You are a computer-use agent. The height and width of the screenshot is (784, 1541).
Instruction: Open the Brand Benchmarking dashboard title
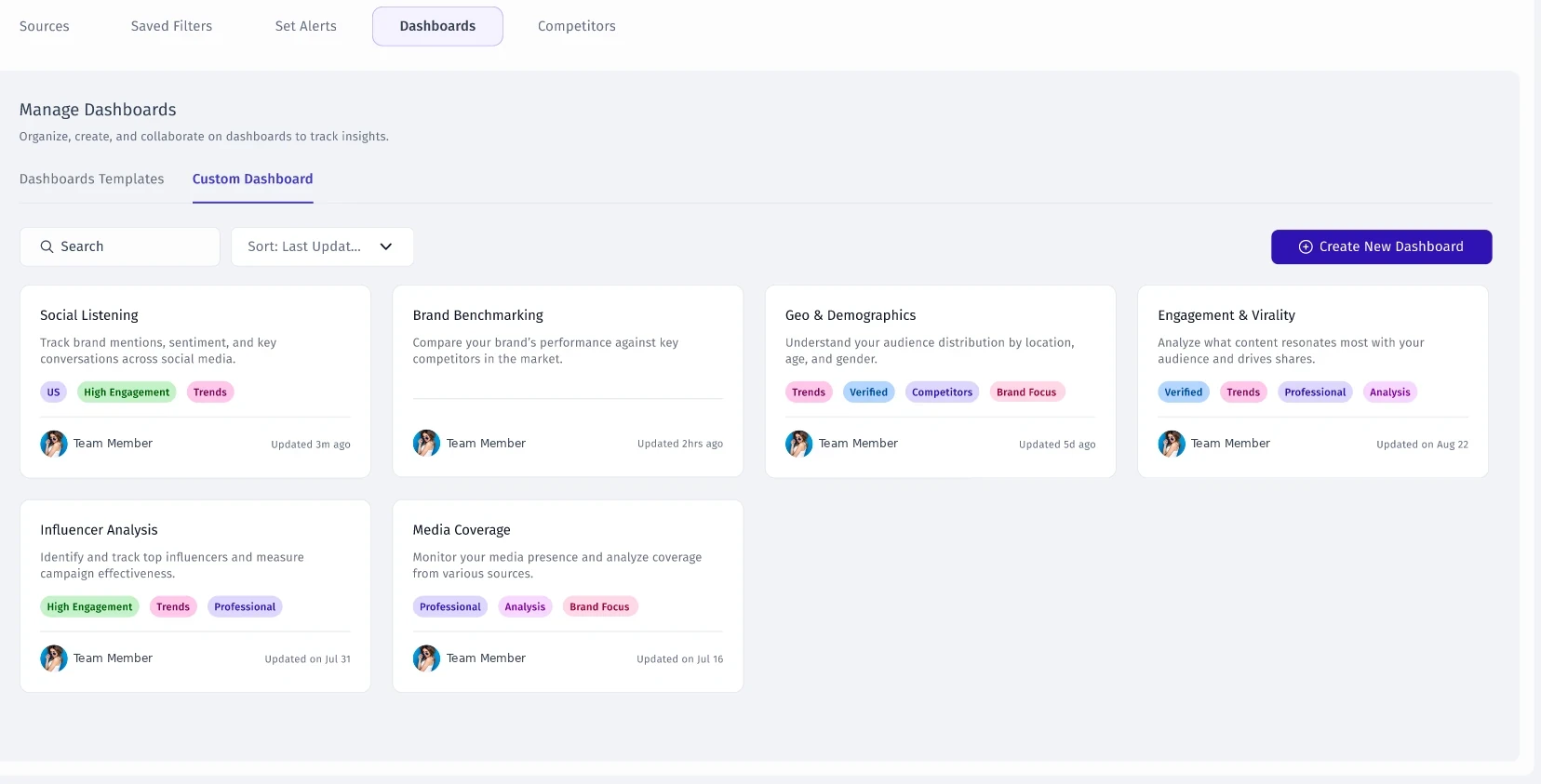click(477, 315)
